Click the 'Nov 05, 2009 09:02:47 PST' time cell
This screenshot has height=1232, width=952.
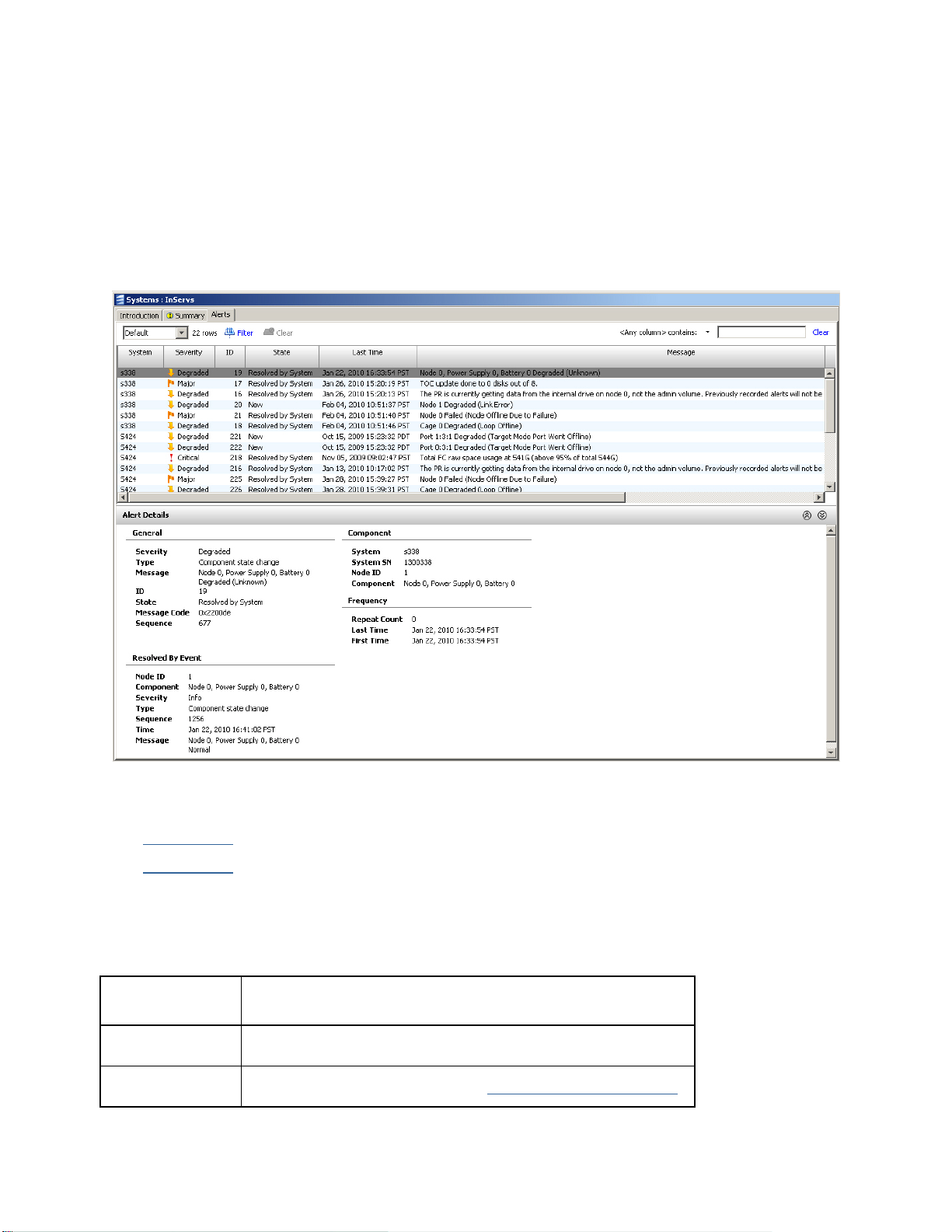tap(366, 458)
